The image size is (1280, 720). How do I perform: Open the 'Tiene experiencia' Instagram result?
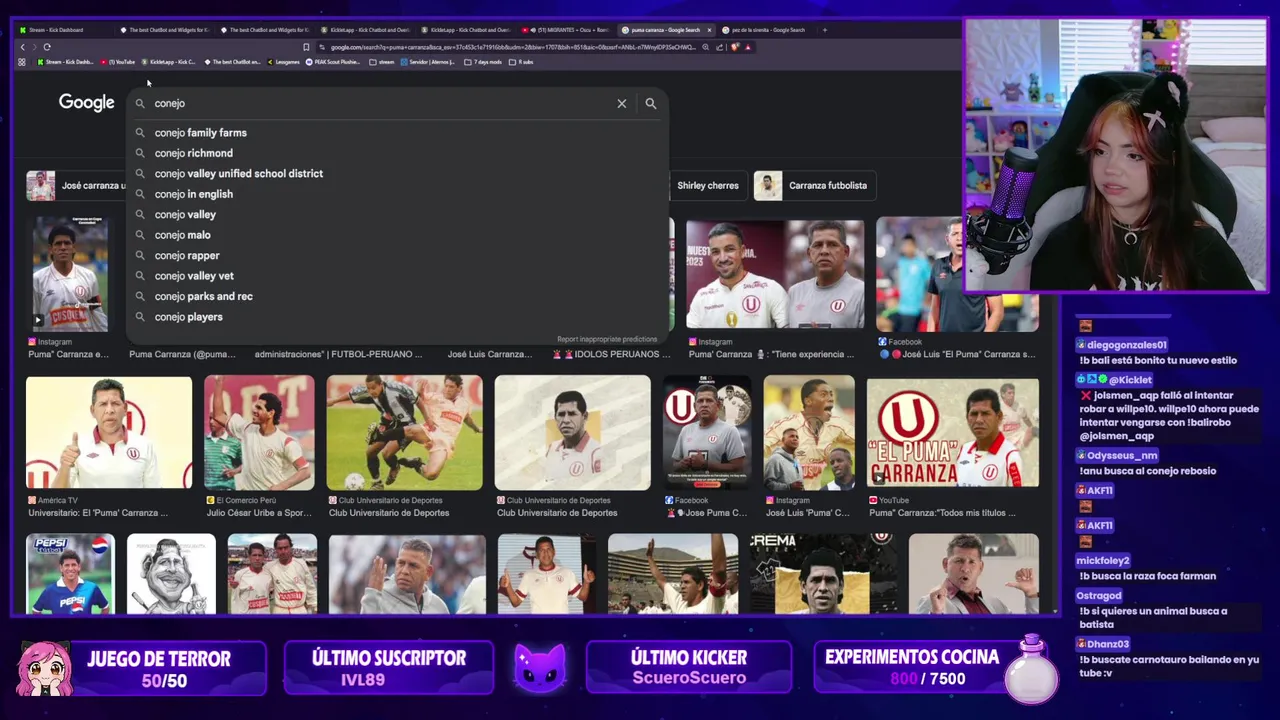(x=775, y=274)
